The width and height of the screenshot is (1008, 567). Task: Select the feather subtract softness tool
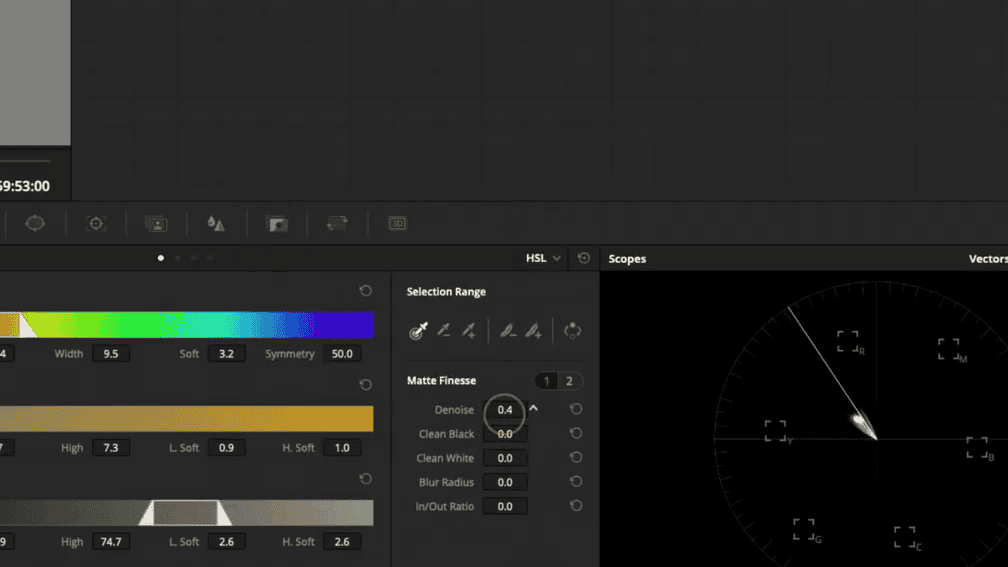pyautogui.click(x=508, y=330)
